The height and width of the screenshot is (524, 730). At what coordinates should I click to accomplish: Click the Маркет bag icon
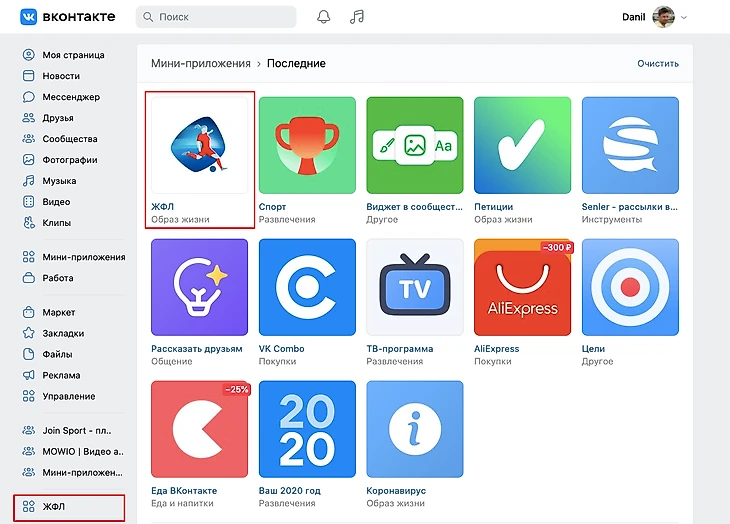pyautogui.click(x=28, y=312)
